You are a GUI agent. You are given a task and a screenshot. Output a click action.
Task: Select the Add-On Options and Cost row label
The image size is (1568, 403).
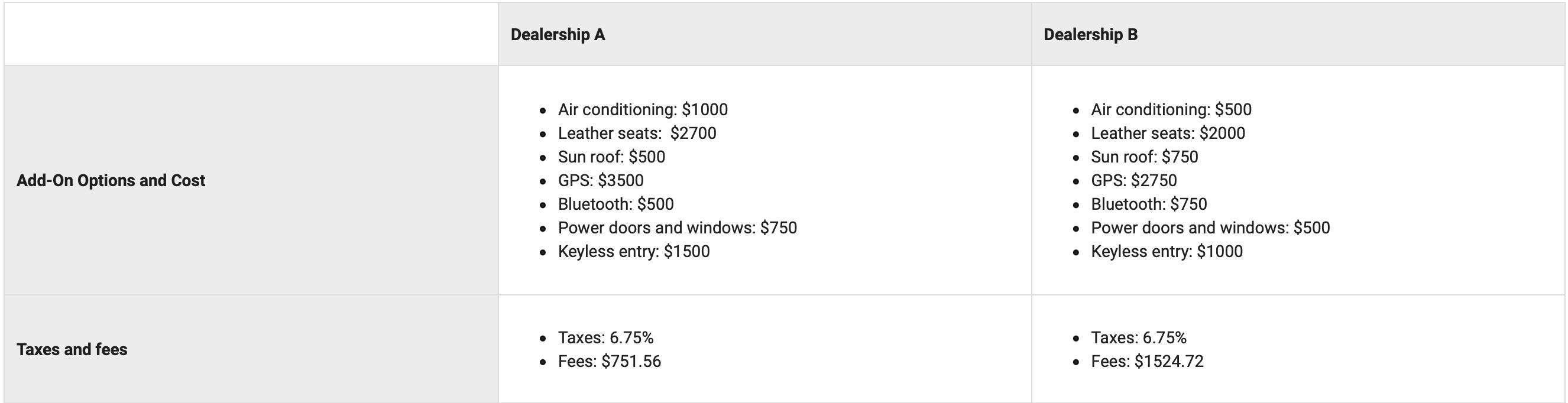coord(111,180)
